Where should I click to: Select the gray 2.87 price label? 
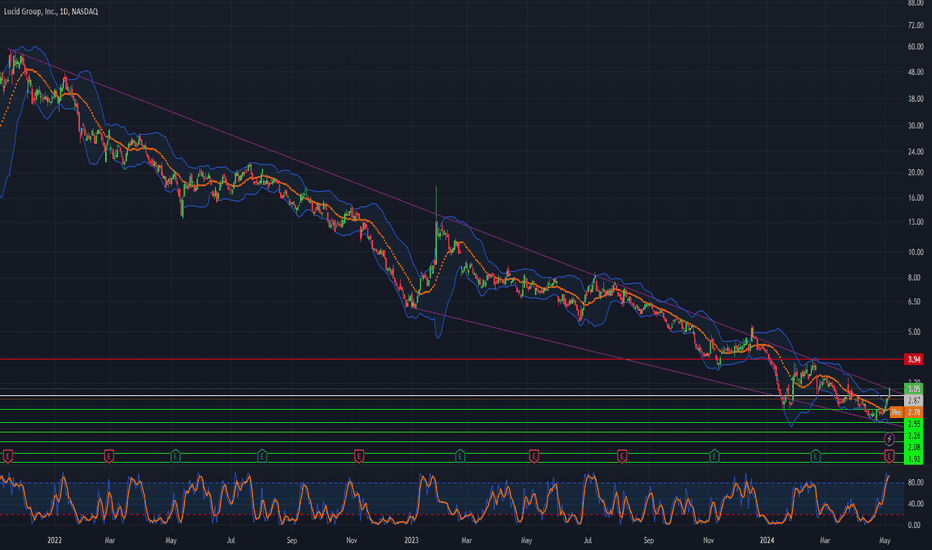tap(914, 401)
